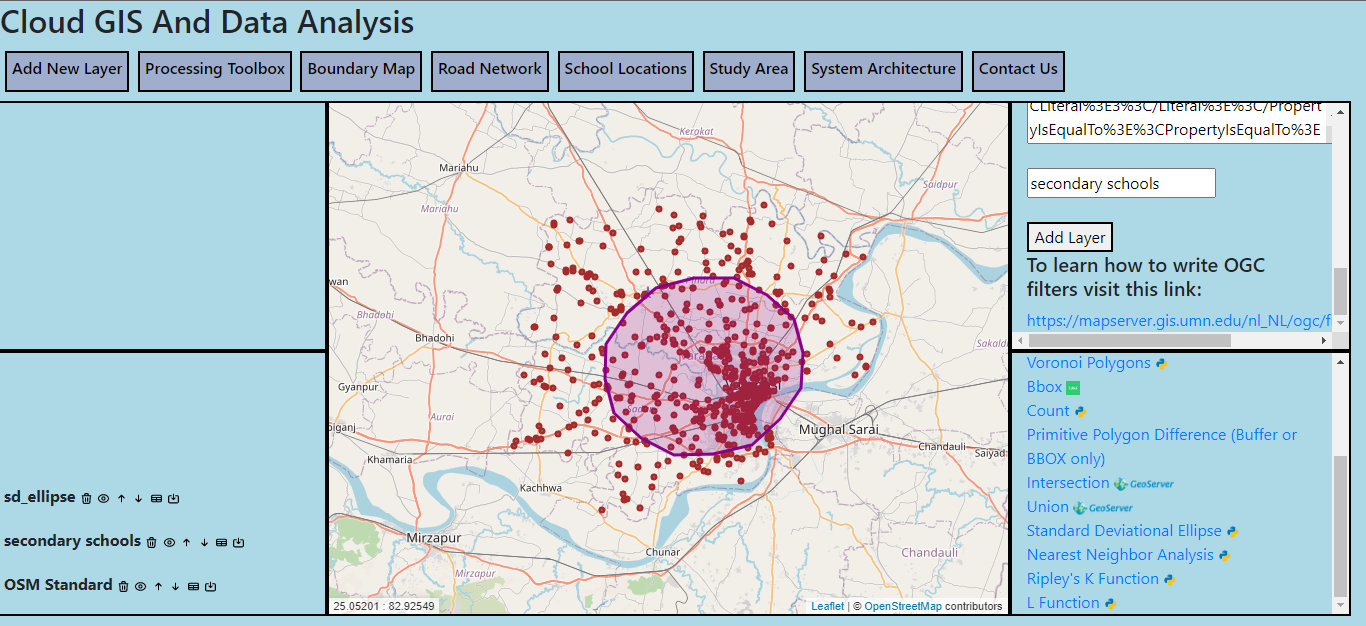Move sd_ellipse layer down with arrow
1366x626 pixels.
tap(139, 498)
